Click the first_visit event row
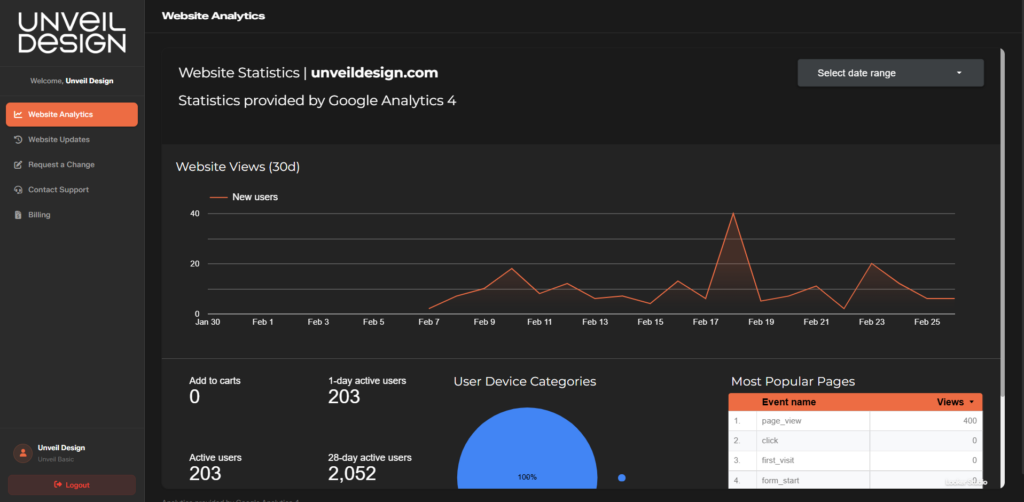The width and height of the screenshot is (1024, 502). click(x=855, y=460)
